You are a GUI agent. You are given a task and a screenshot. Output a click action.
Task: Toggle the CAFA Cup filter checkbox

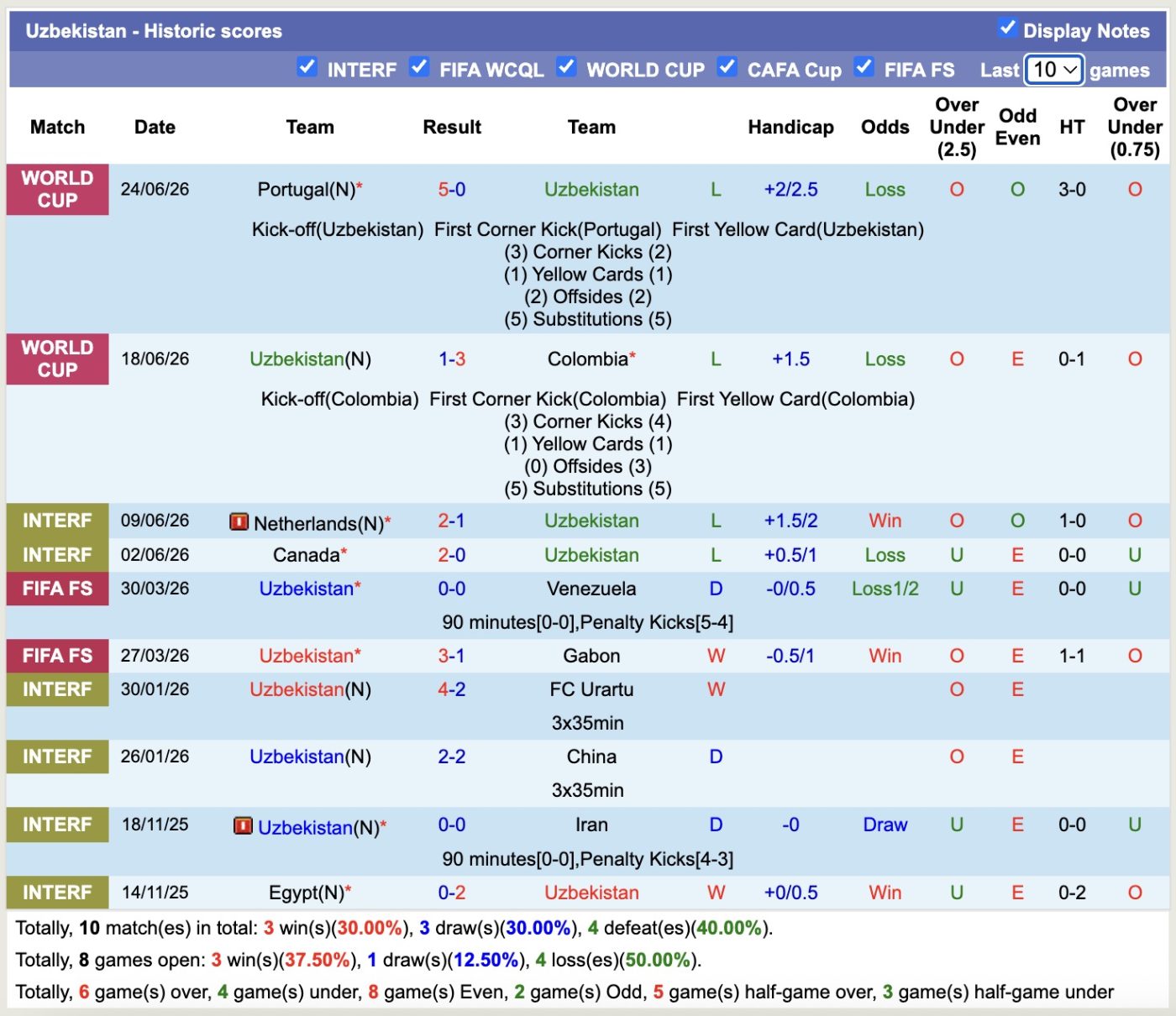[x=727, y=67]
